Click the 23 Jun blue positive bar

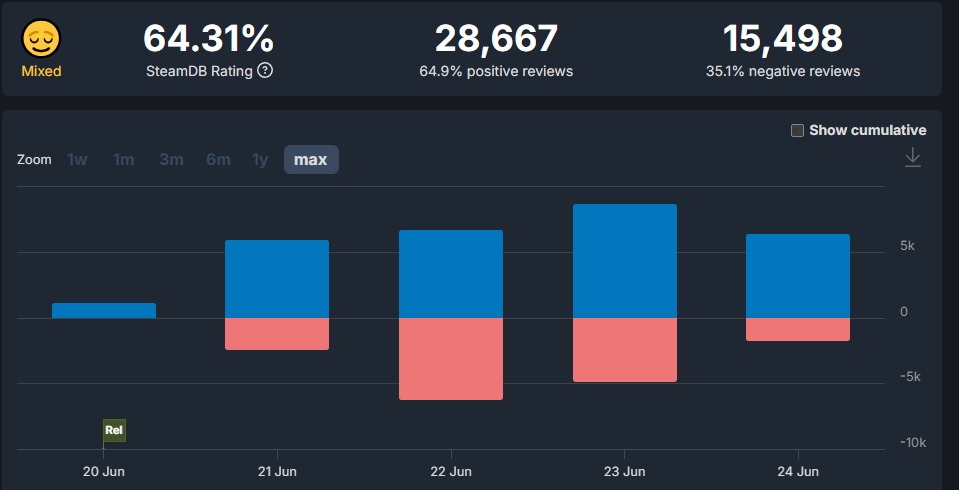[x=625, y=261]
